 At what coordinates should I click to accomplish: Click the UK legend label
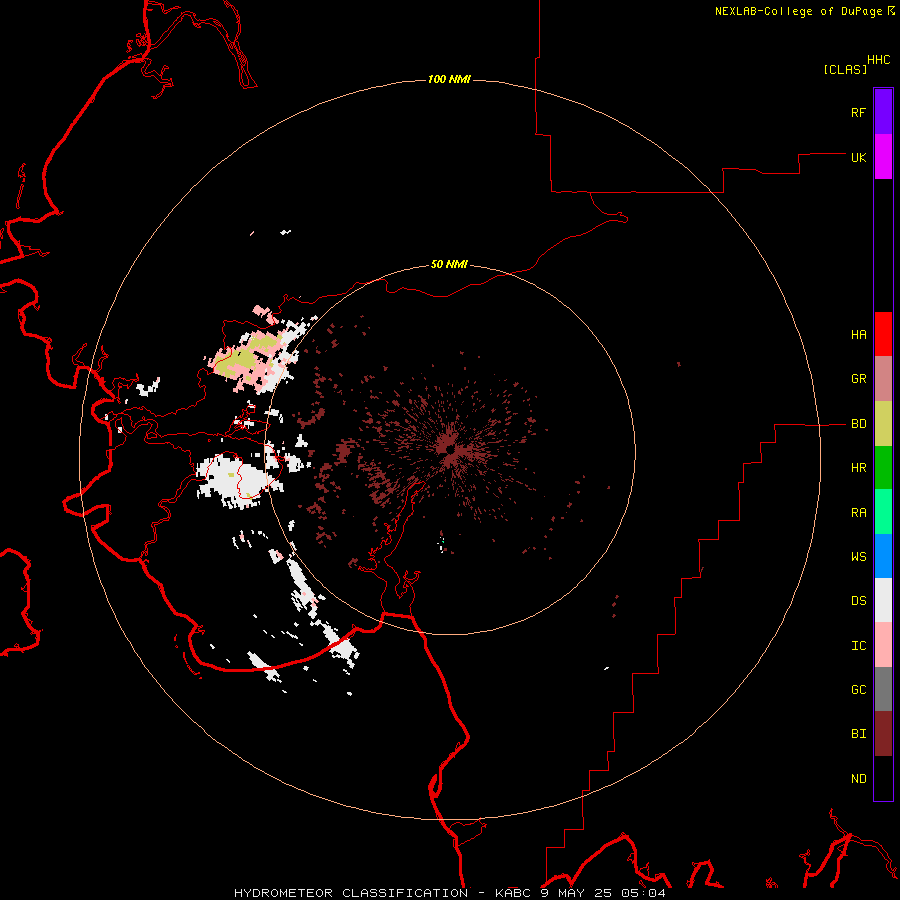coord(858,157)
